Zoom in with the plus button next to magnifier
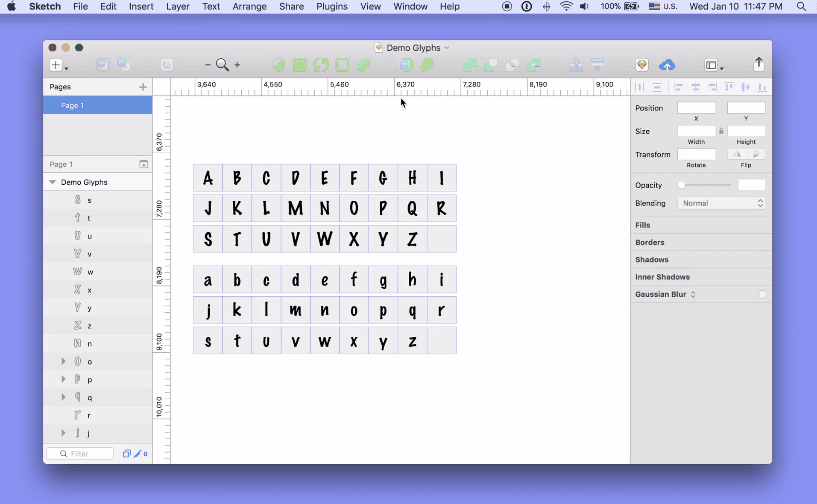The height and width of the screenshot is (504, 817). click(237, 65)
